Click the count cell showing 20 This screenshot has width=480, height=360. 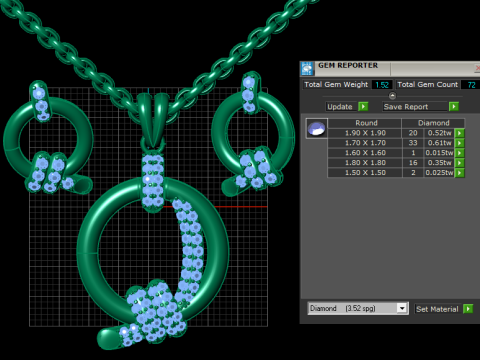click(413, 133)
